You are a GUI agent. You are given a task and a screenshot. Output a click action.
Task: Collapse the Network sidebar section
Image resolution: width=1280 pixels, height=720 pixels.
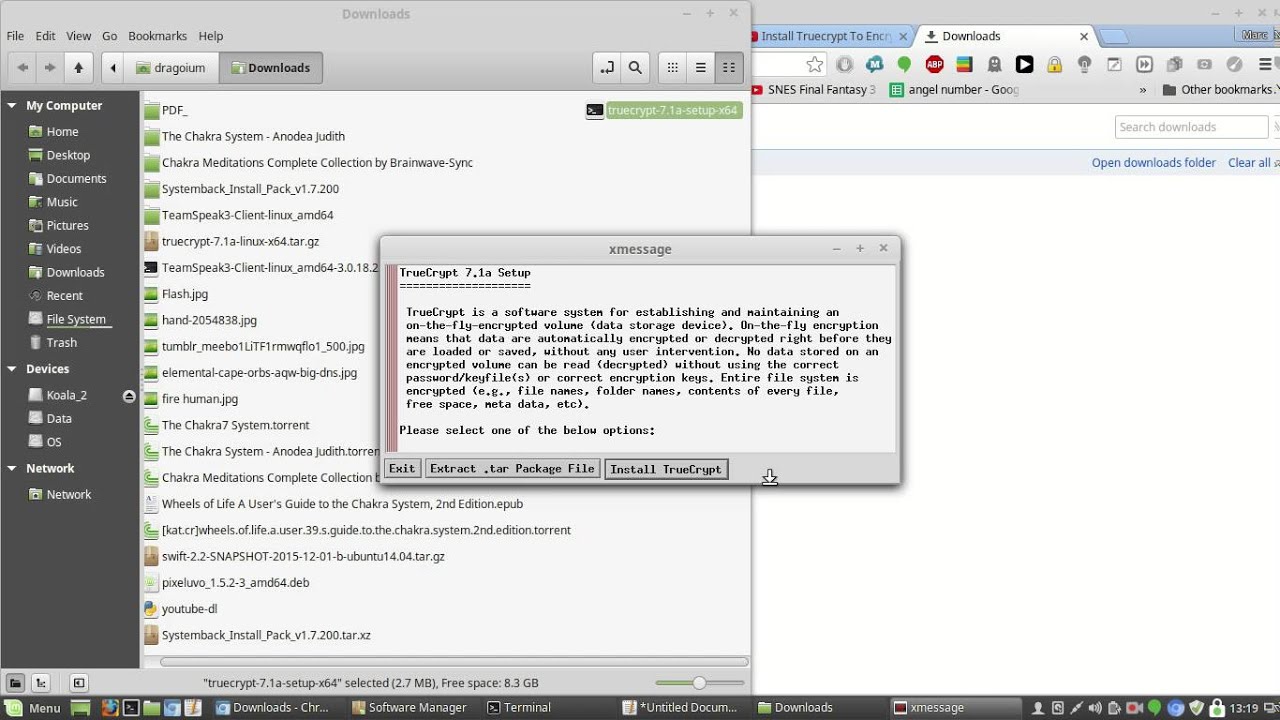pos(12,468)
